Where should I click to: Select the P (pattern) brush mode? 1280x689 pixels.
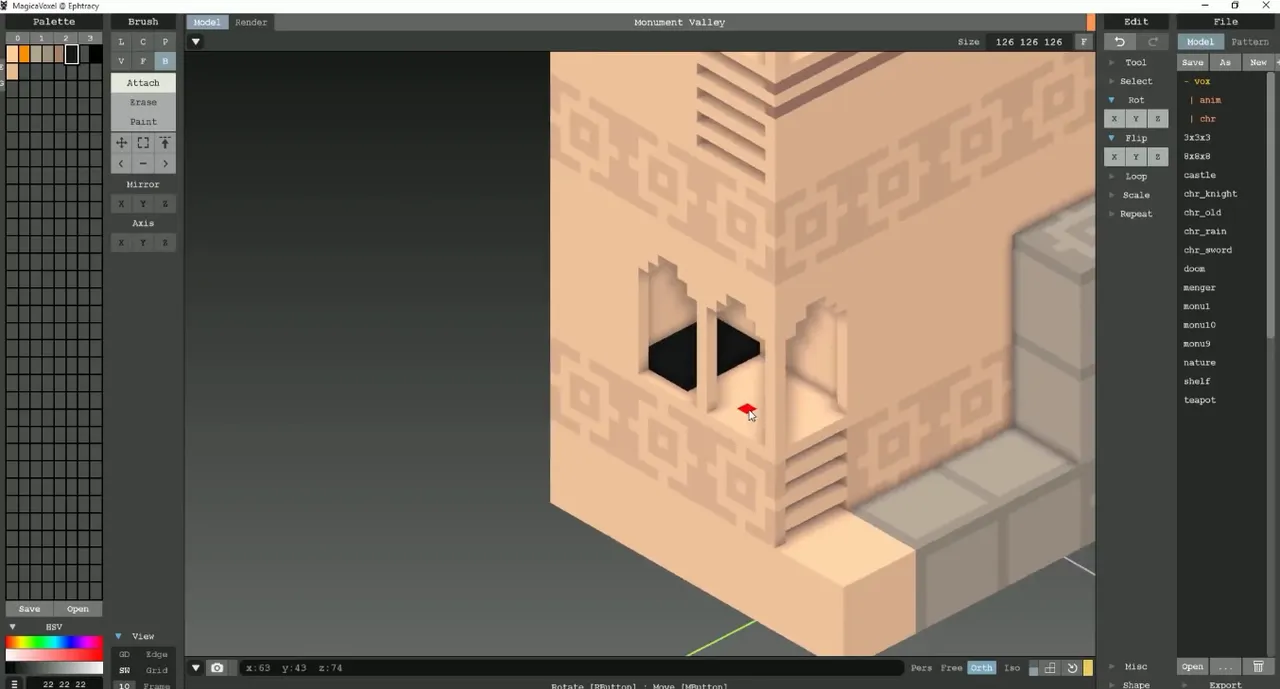[165, 42]
